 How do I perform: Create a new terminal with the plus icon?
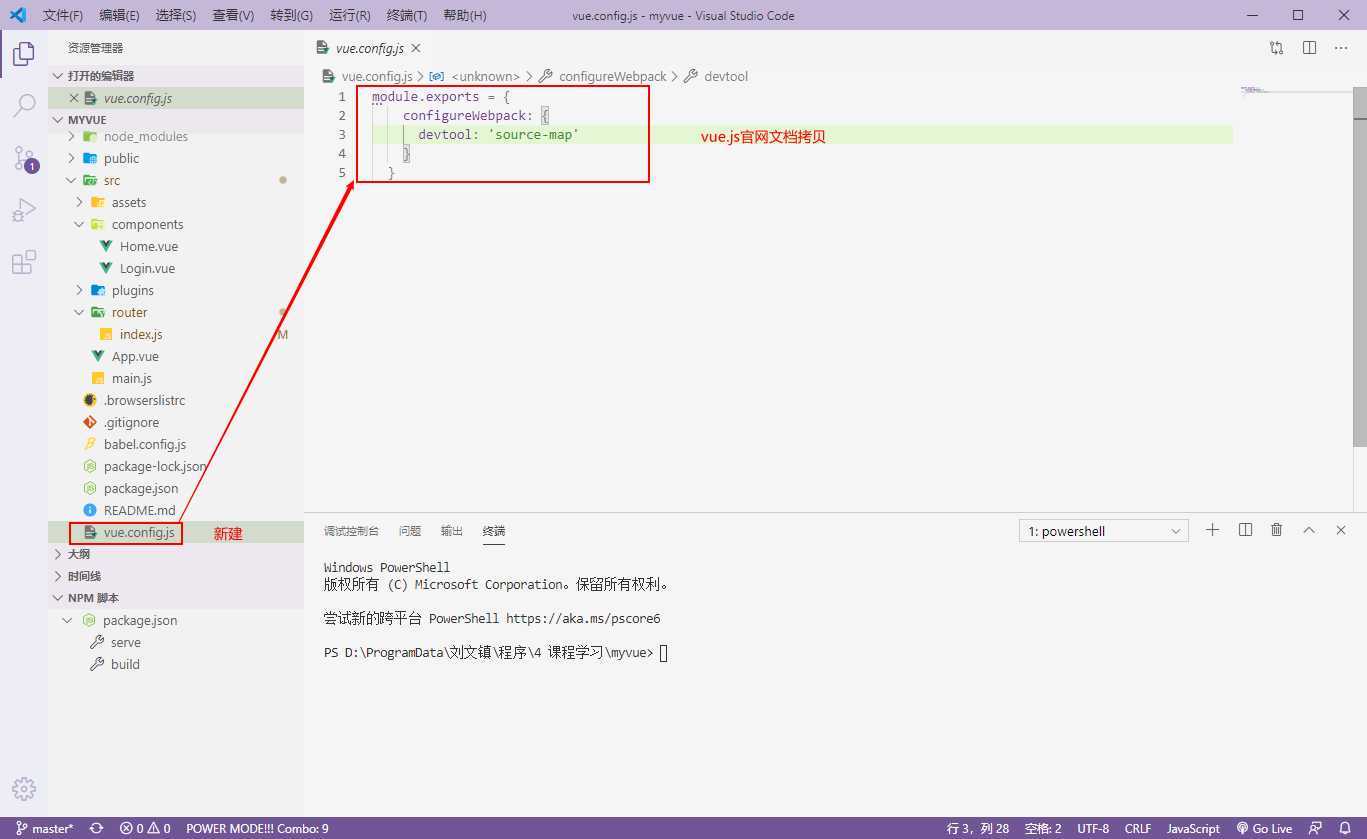[x=1213, y=530]
